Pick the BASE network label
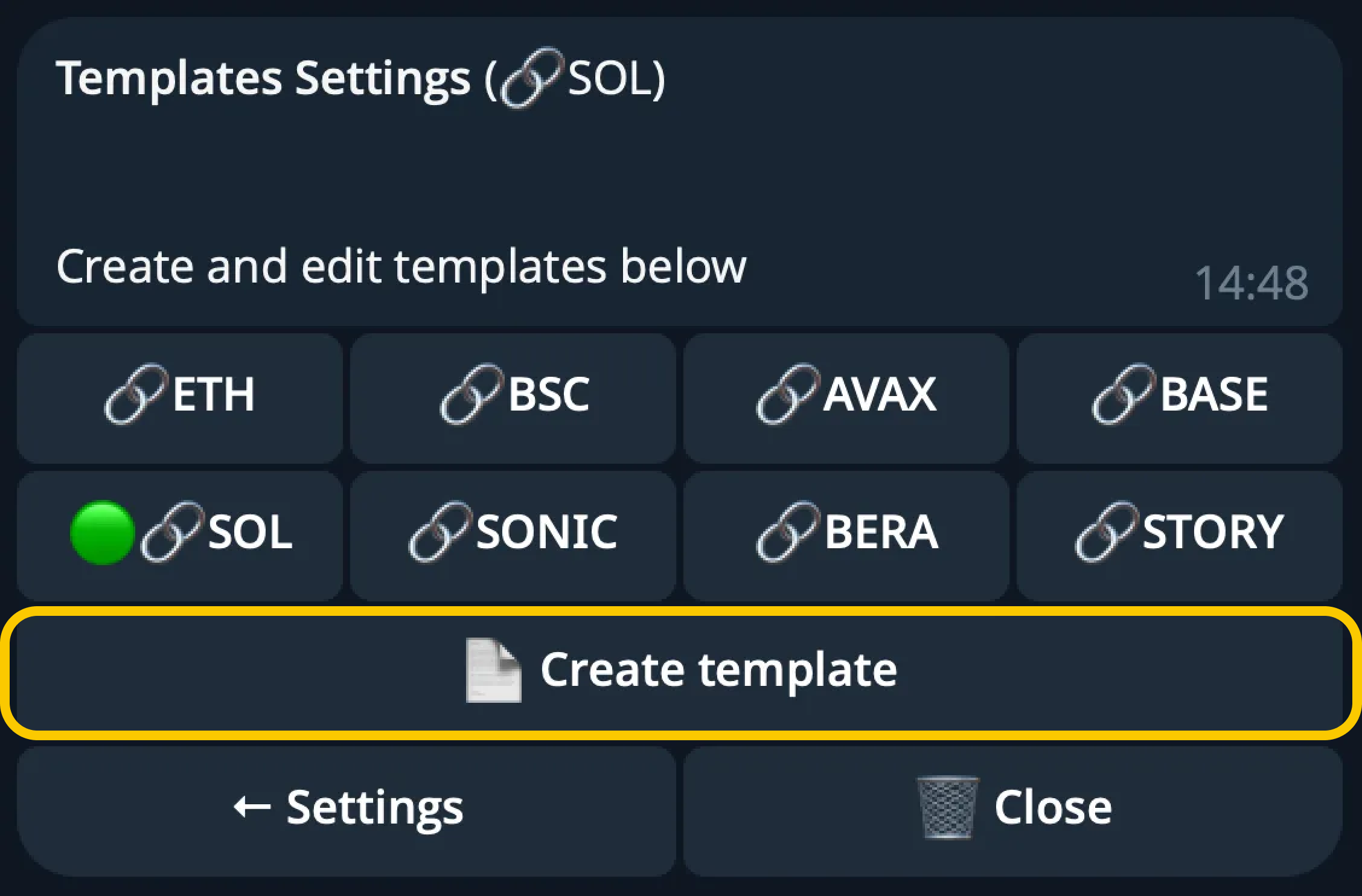The image size is (1362, 896). pyautogui.click(x=1213, y=394)
